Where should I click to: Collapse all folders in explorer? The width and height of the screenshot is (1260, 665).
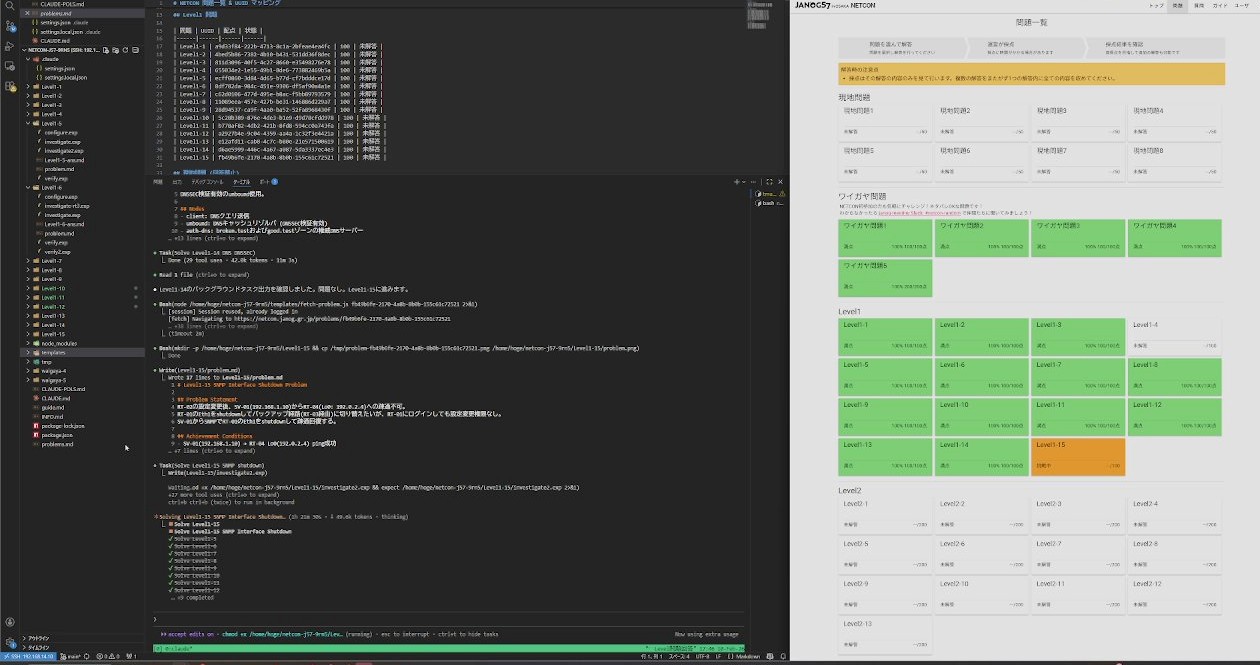[136, 50]
